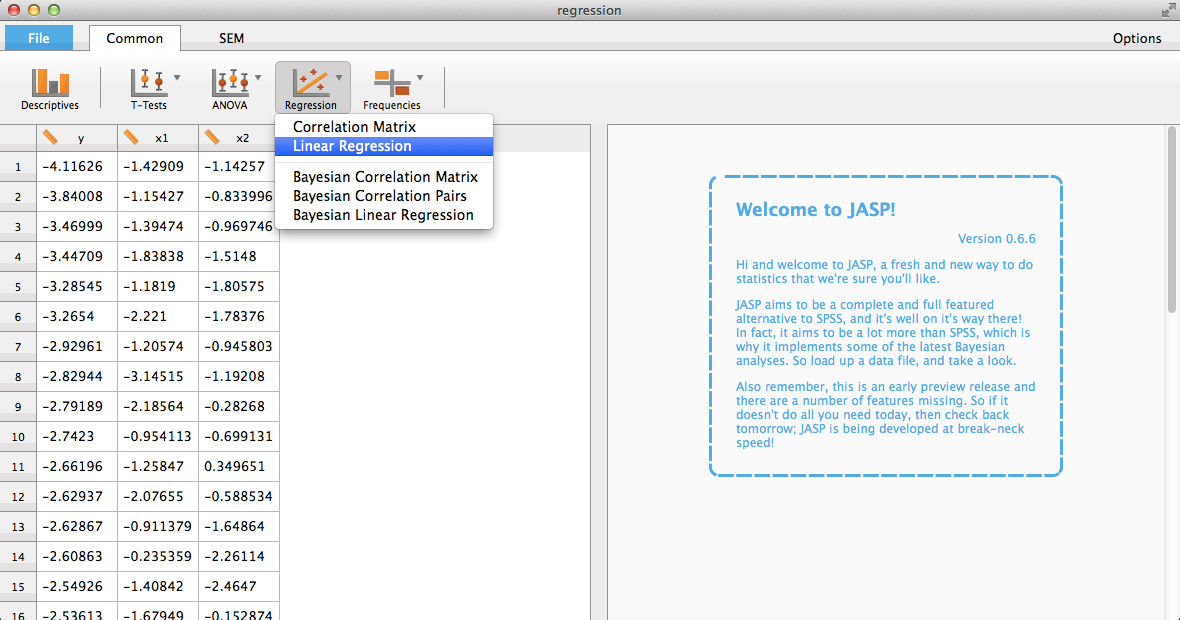
Task: Select row 1 header
Action: tap(18, 166)
